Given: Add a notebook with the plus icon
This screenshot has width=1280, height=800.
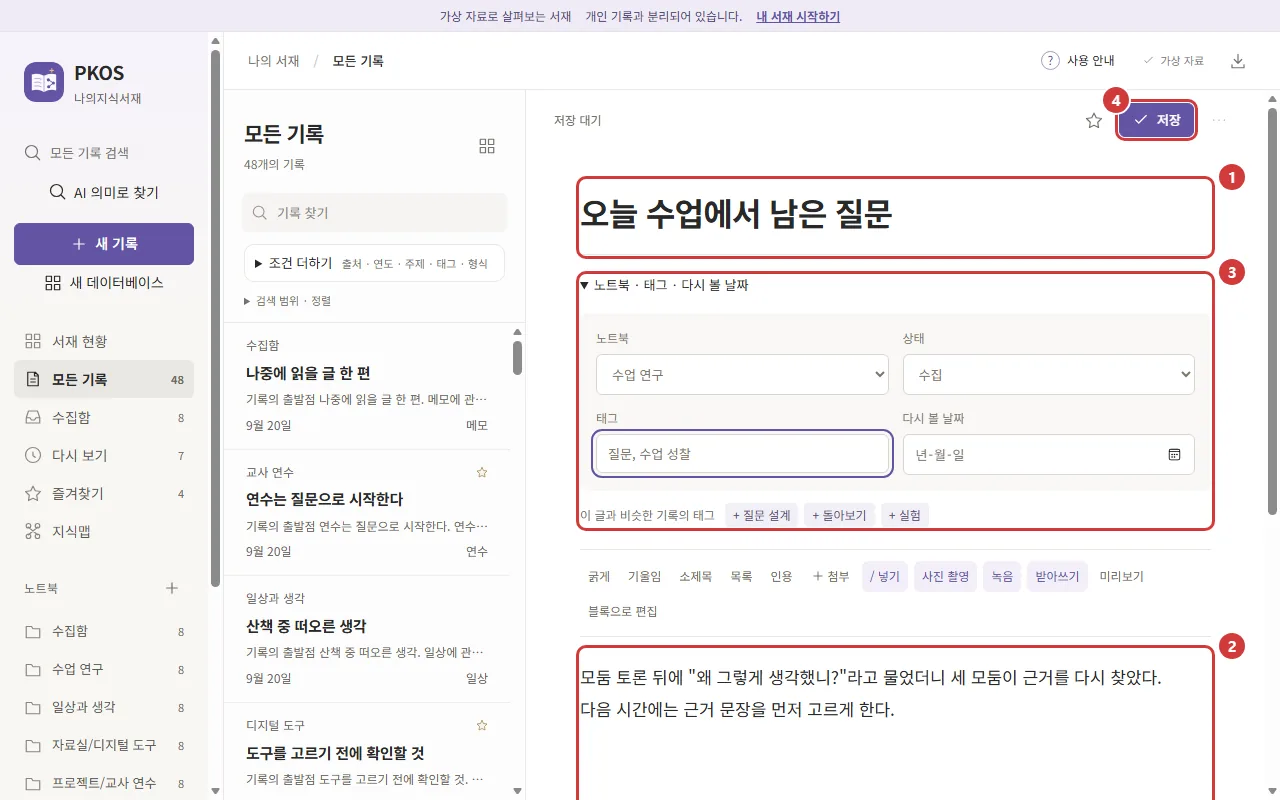Looking at the screenshot, I should click(172, 588).
